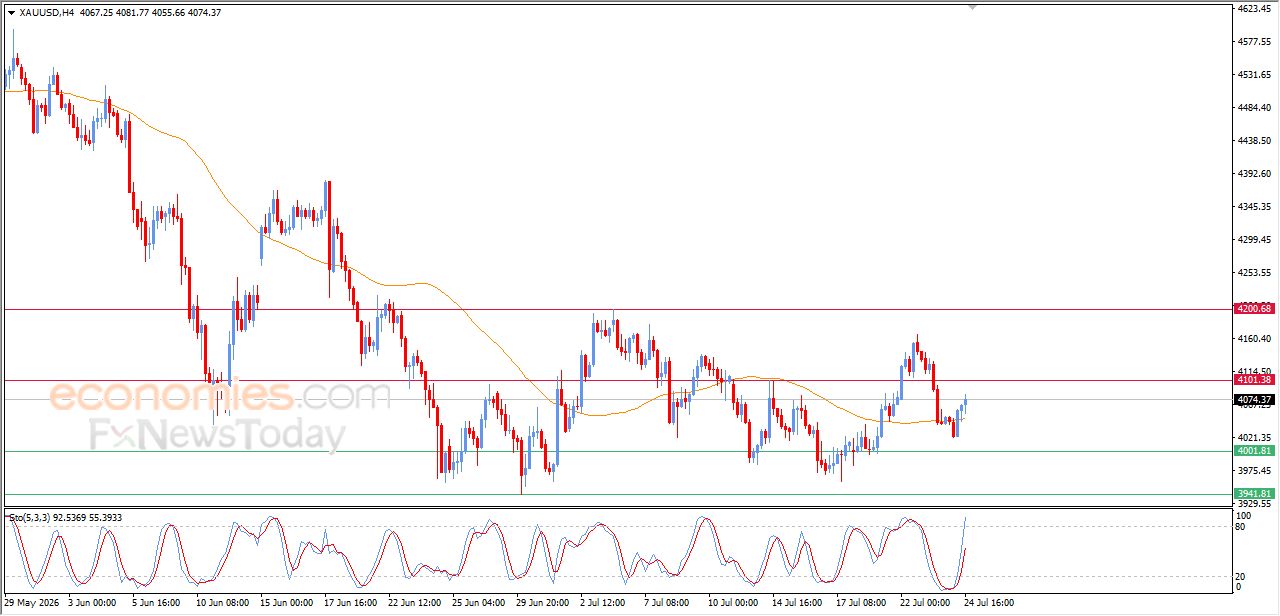The height and width of the screenshot is (616, 1280).
Task: Click the green 3941.81 price tag
Action: point(1254,493)
